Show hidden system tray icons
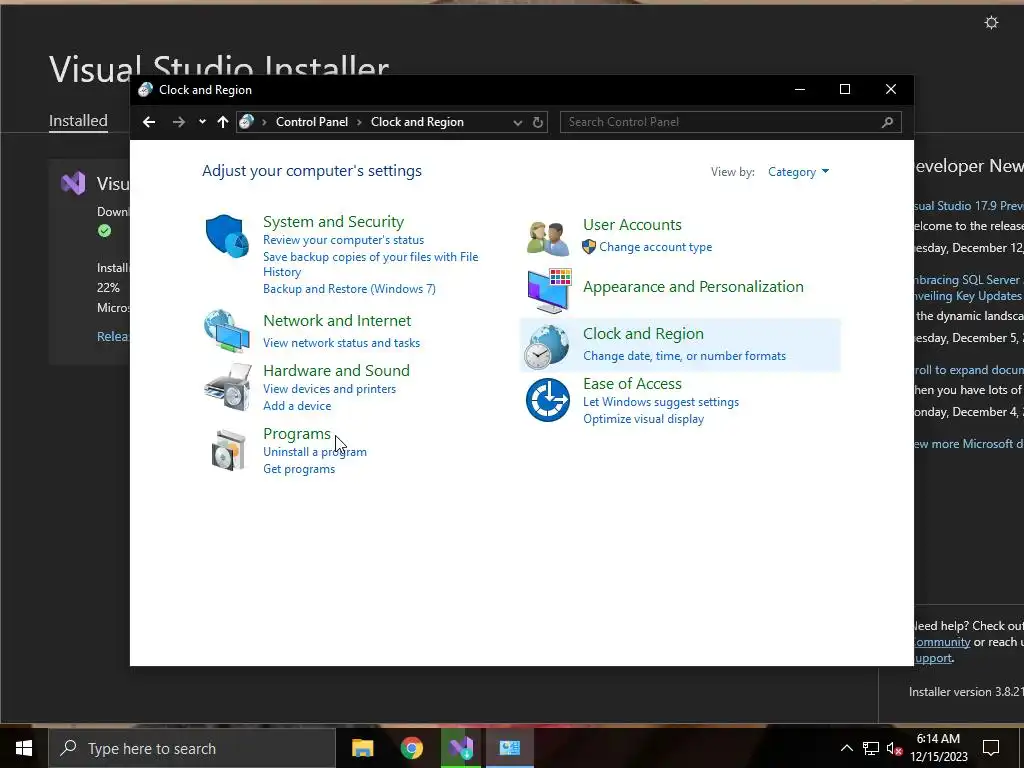This screenshot has width=1024, height=768. pyautogui.click(x=846, y=748)
